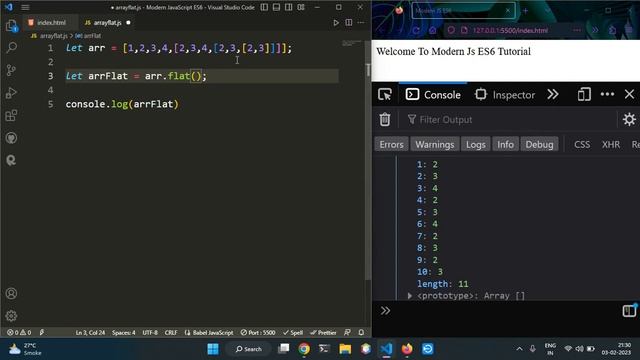Screen dimensions: 640x360
Task: Click the Port : 5500 Live Server item
Action: coord(258,333)
